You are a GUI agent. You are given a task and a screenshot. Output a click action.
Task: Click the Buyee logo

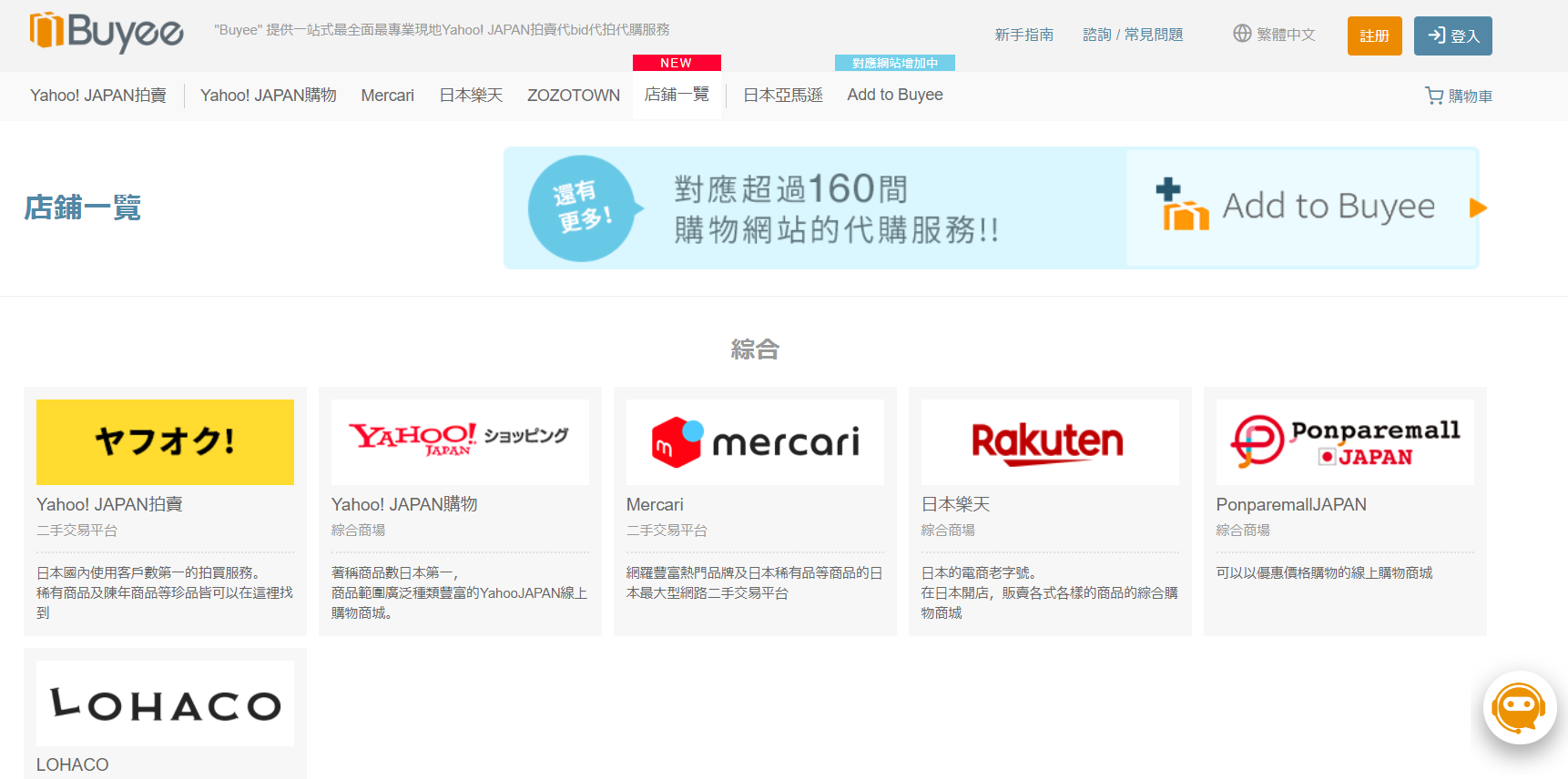(x=107, y=33)
